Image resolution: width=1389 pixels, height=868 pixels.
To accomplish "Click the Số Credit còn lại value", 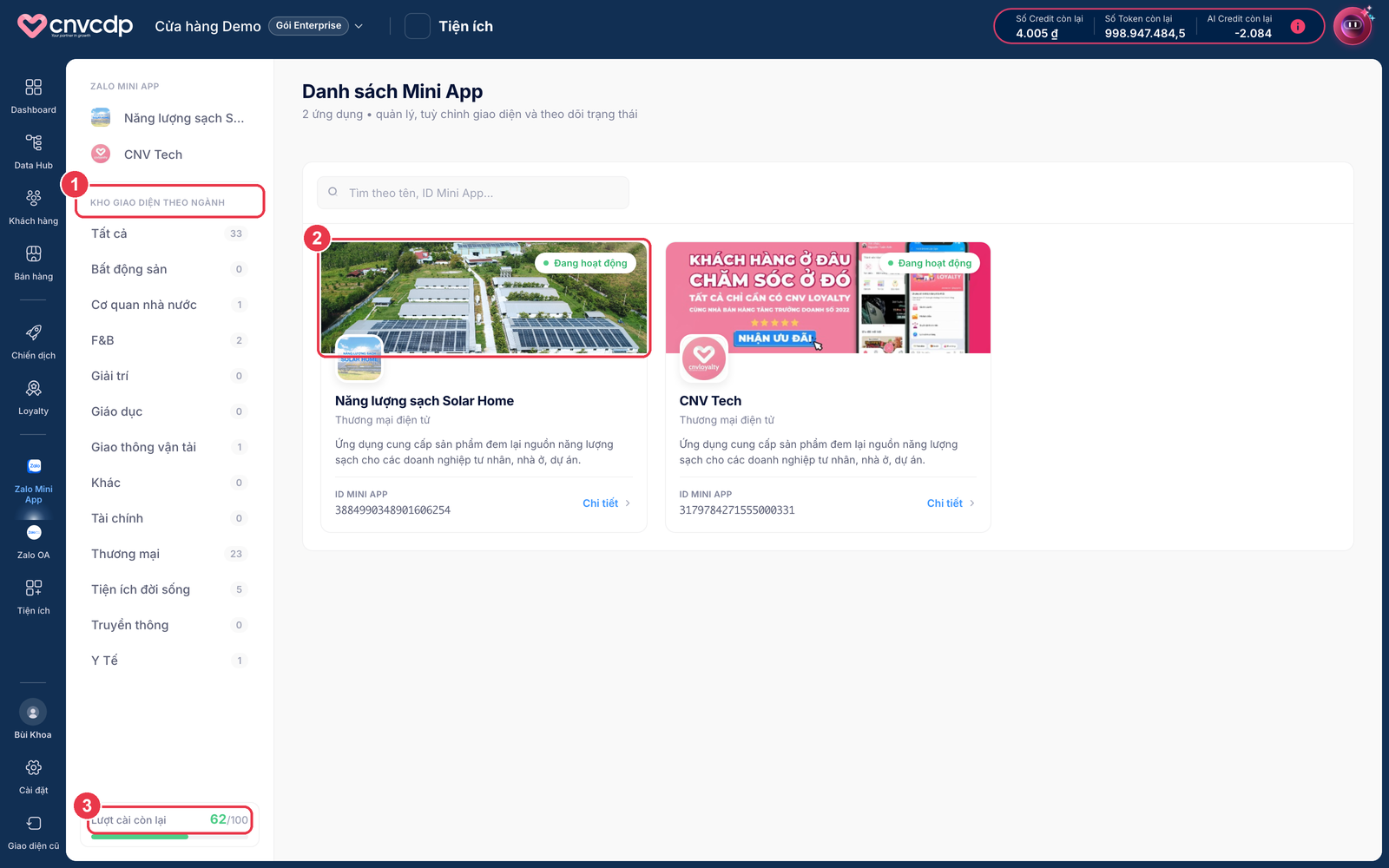I will [x=1037, y=34].
